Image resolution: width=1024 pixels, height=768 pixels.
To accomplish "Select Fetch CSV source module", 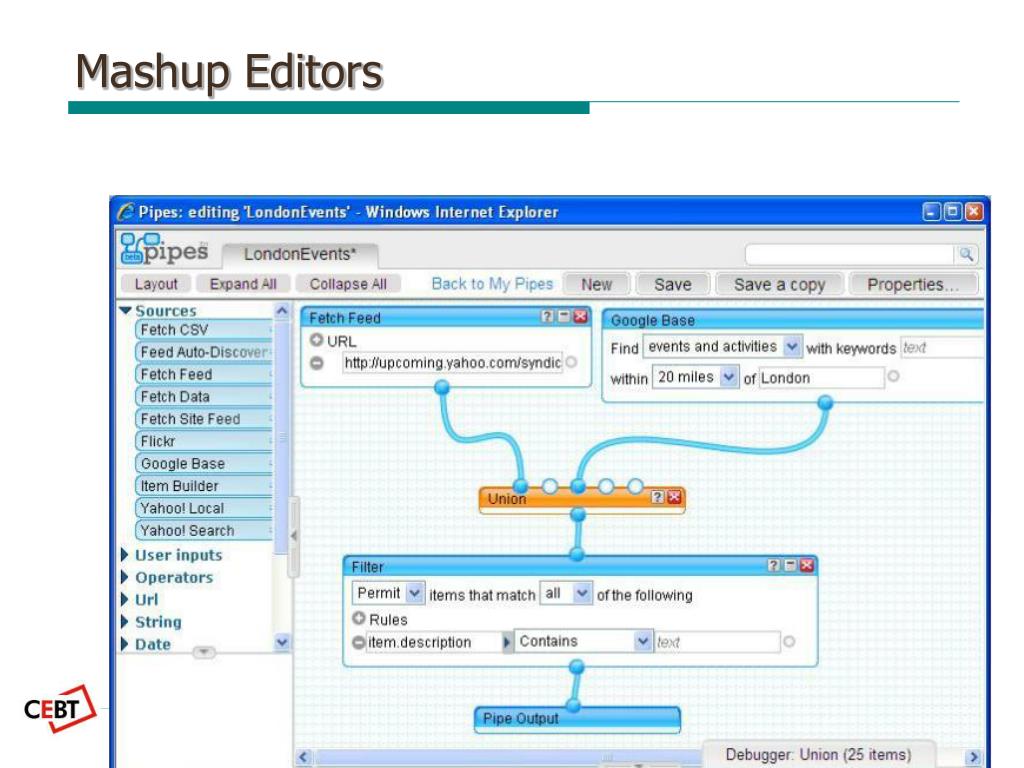I will 204,330.
